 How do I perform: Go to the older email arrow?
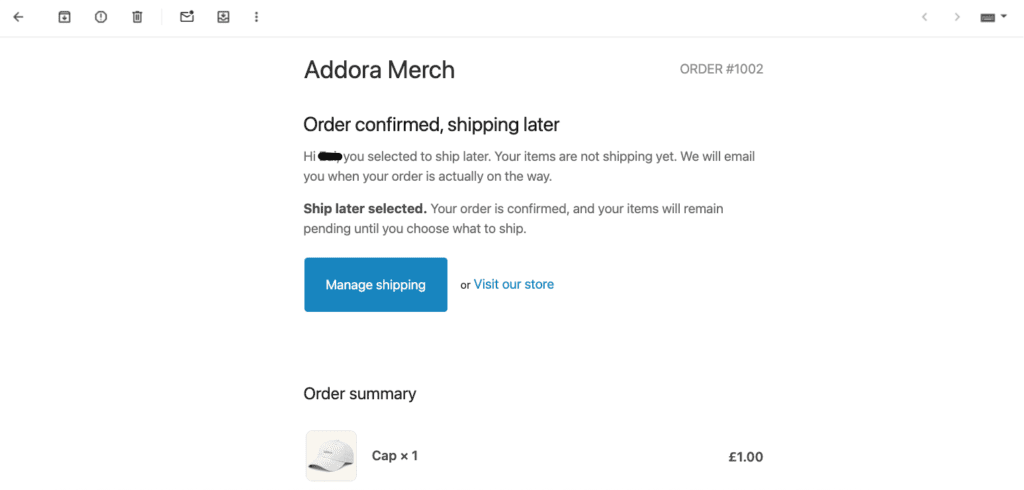tap(957, 17)
